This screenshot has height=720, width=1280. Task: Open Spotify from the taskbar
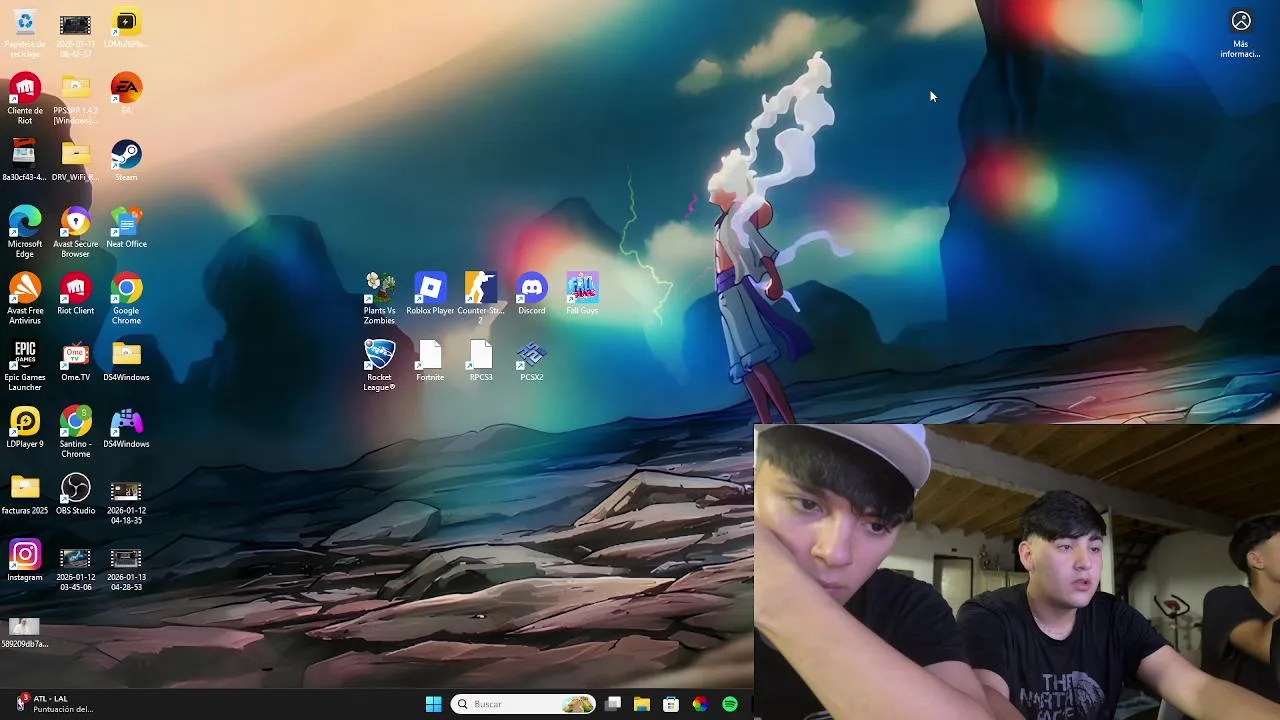[730, 704]
